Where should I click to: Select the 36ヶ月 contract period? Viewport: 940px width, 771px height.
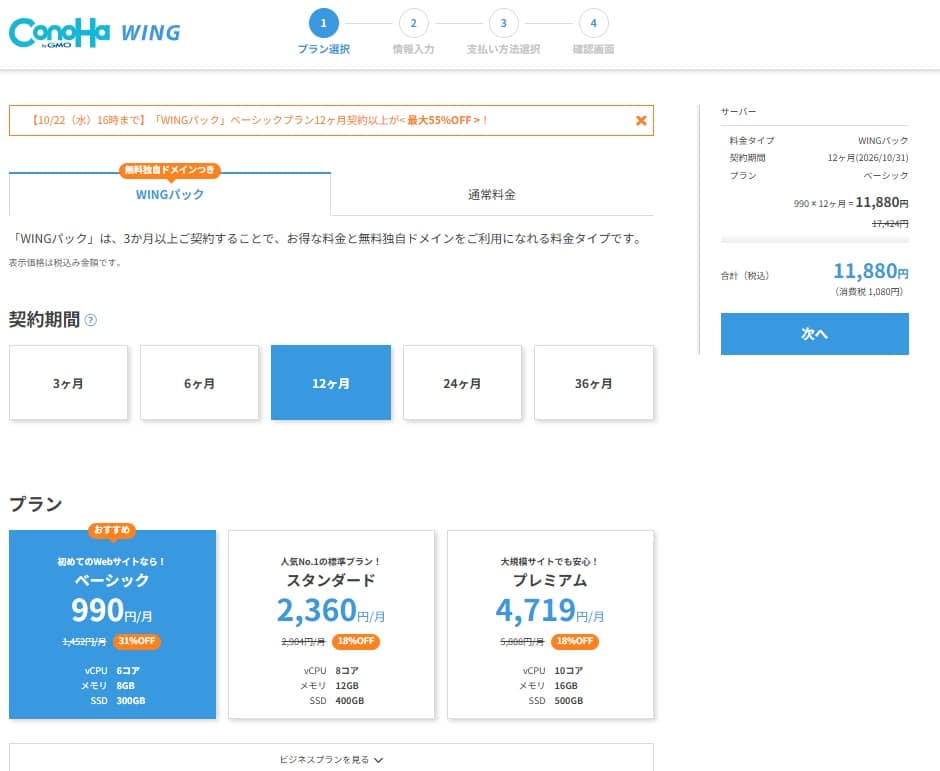(593, 383)
